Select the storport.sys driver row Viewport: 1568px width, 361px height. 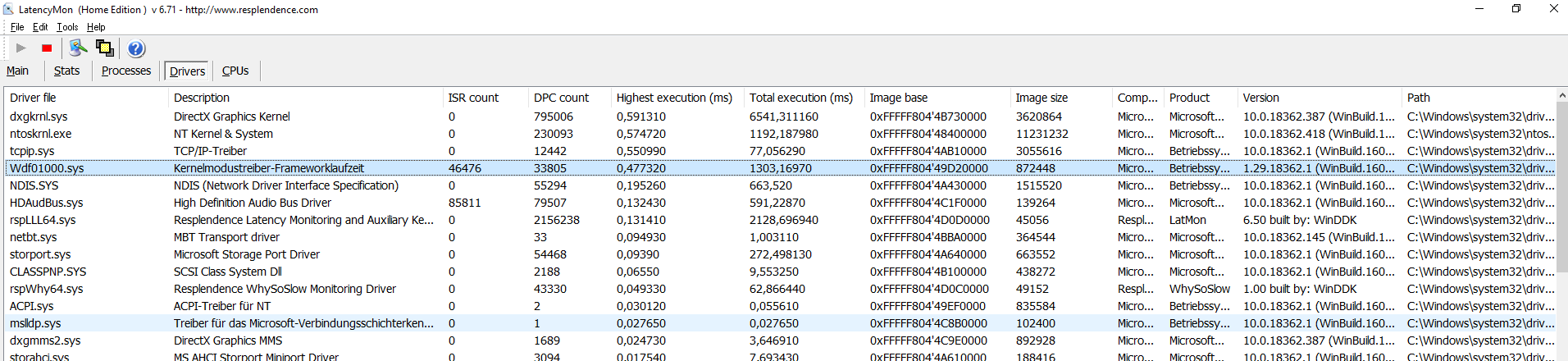[x=779, y=254]
